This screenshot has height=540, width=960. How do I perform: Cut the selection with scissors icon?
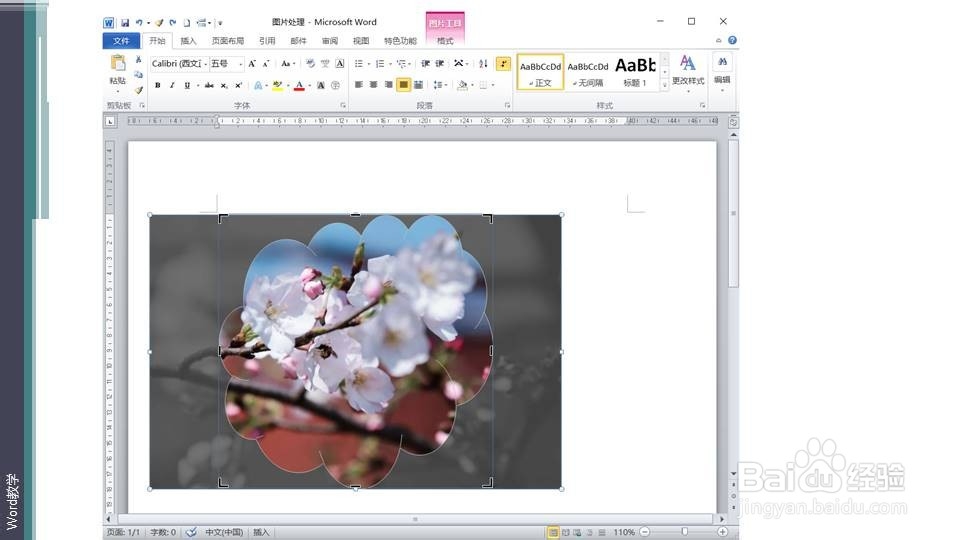138,60
